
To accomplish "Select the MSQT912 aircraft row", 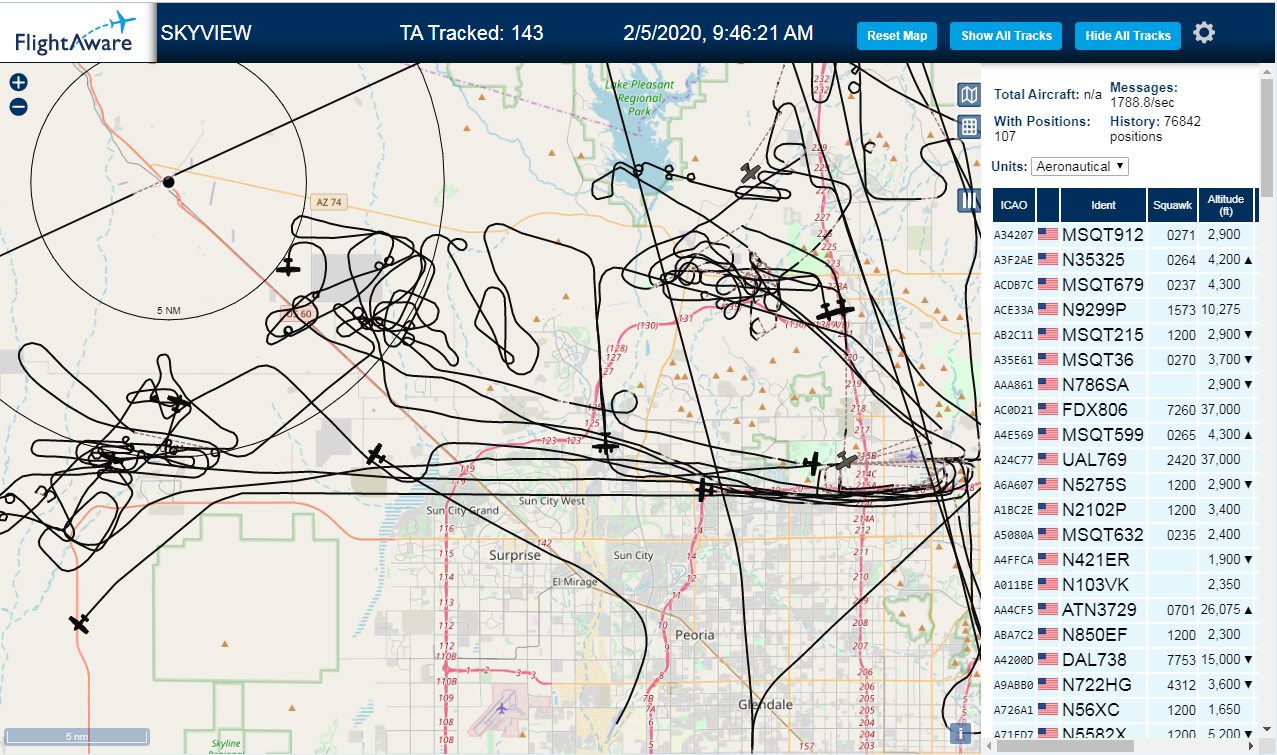I will (x=1124, y=234).
